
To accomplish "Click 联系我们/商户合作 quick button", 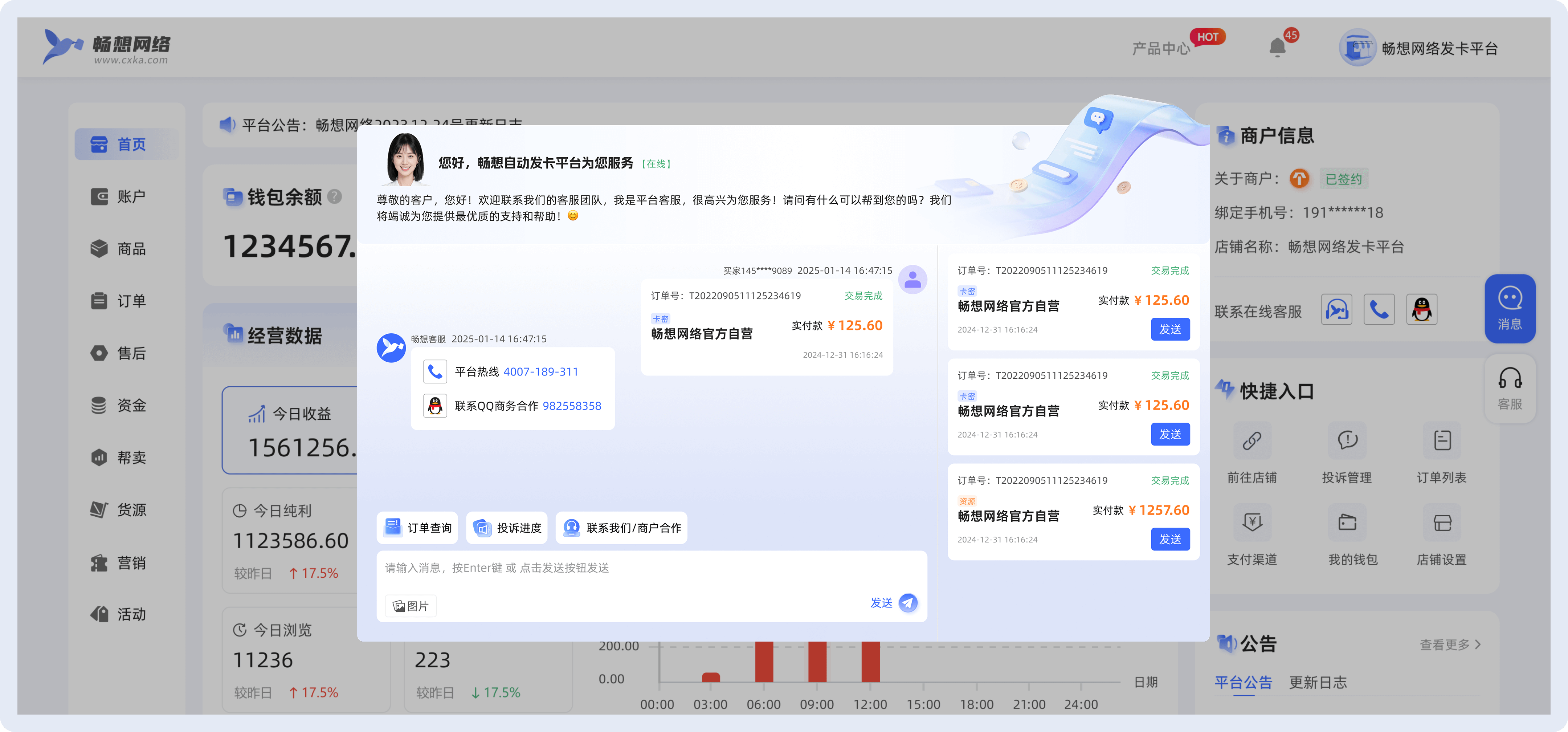I will tap(621, 527).
